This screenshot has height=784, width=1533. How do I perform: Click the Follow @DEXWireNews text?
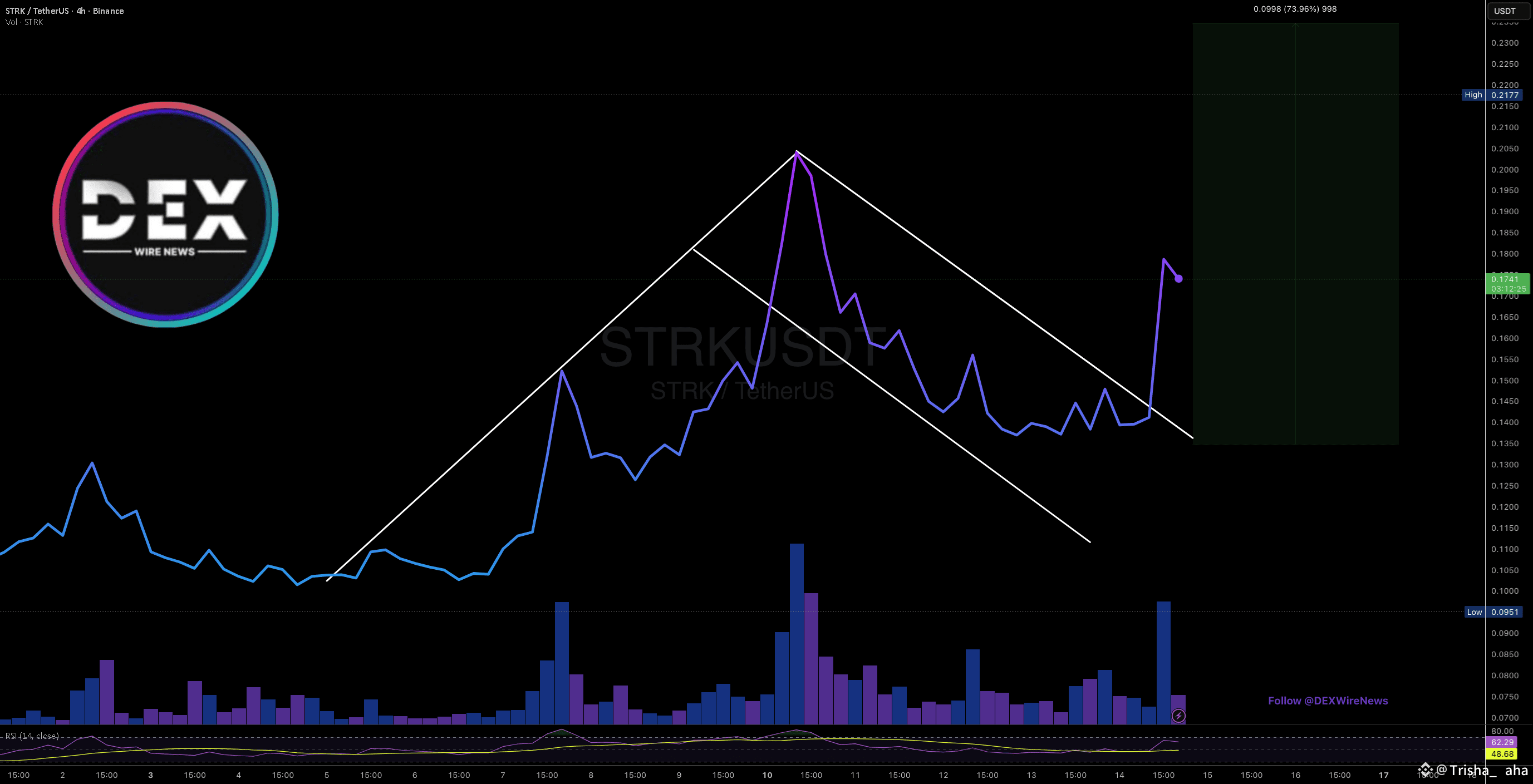click(x=1328, y=701)
